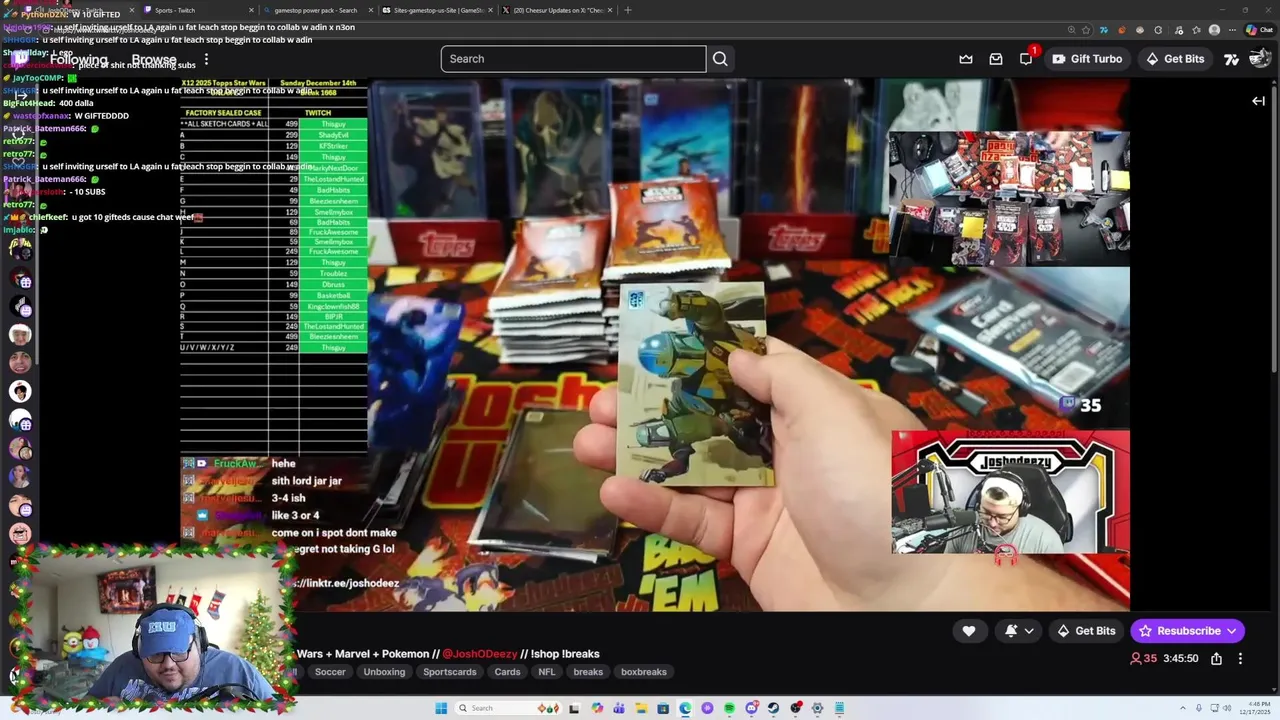Switch to Cheesur Updates on X tab
The image size is (1280, 720).
(x=557, y=10)
